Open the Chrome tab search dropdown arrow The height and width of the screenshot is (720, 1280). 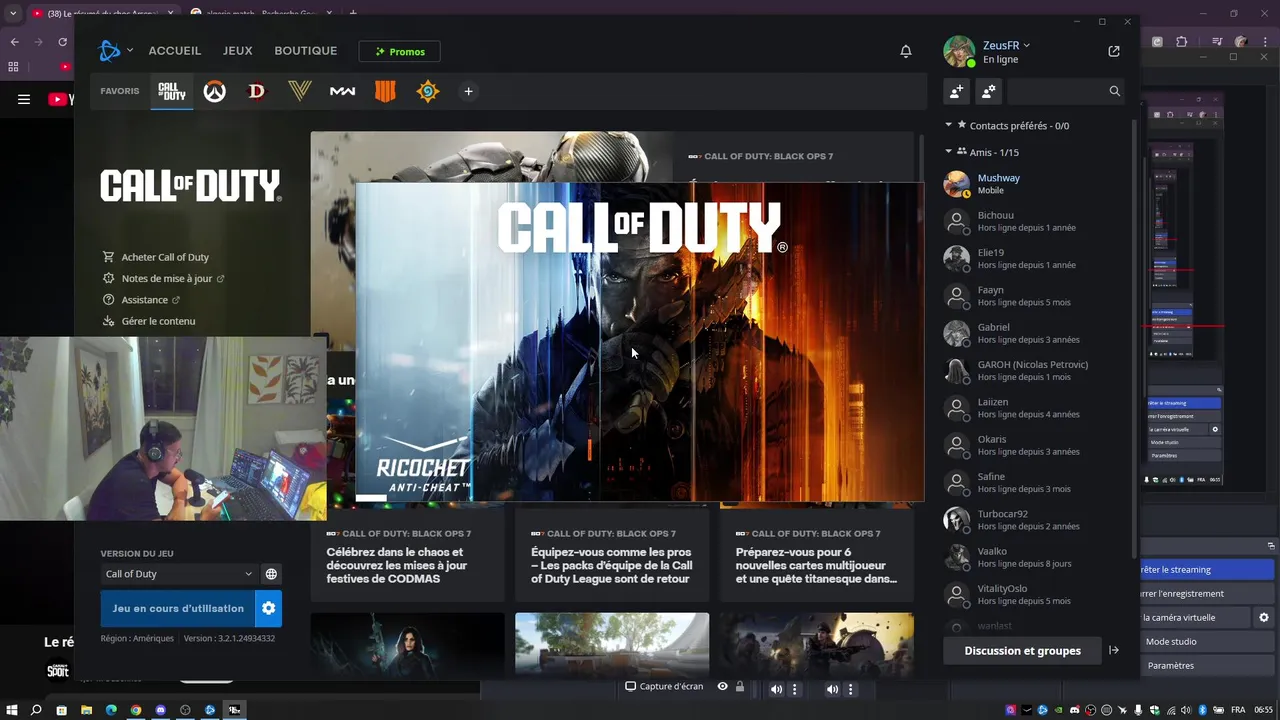12,14
